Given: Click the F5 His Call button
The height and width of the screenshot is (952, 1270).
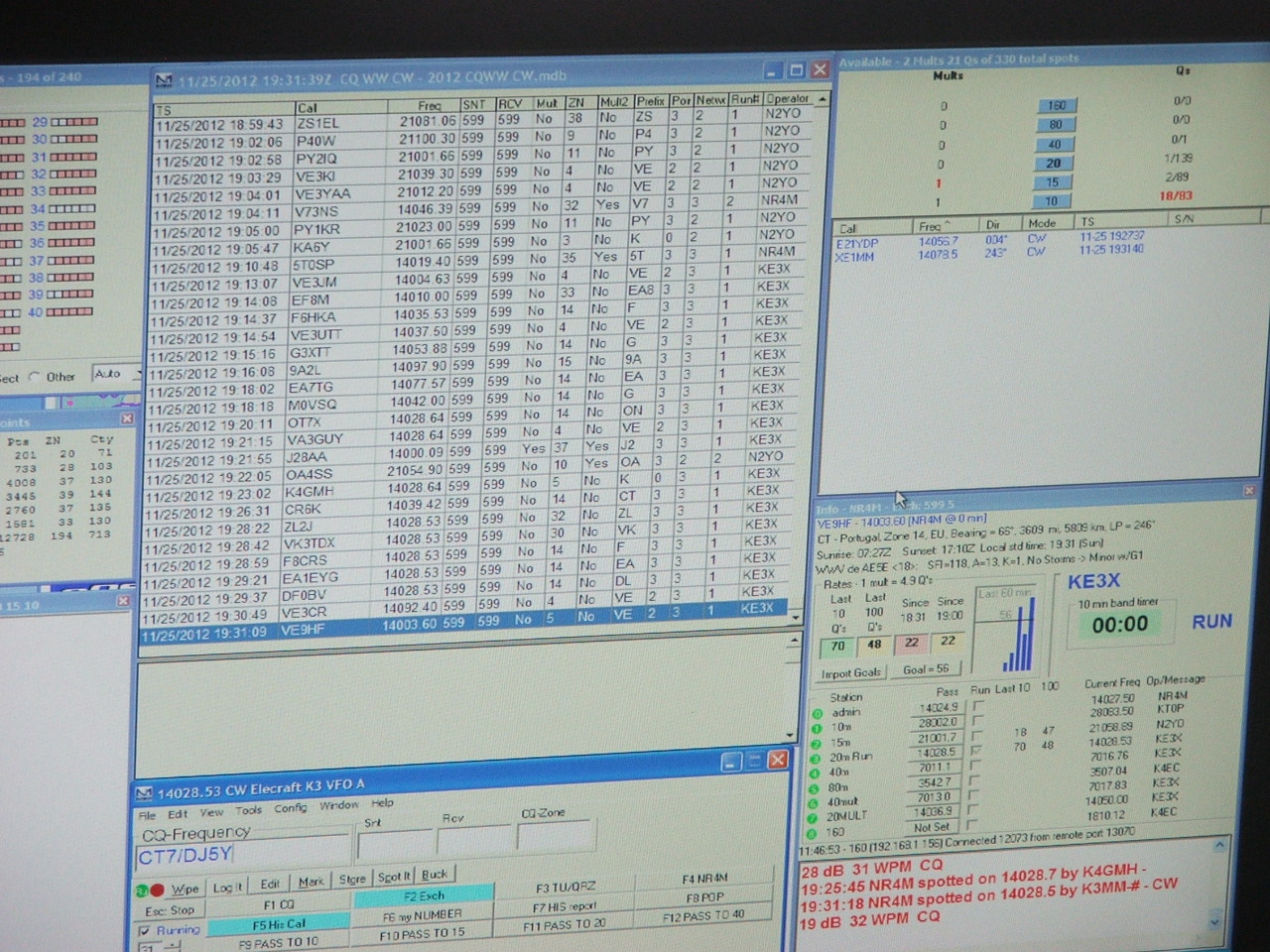Looking at the screenshot, I should 279,923.
